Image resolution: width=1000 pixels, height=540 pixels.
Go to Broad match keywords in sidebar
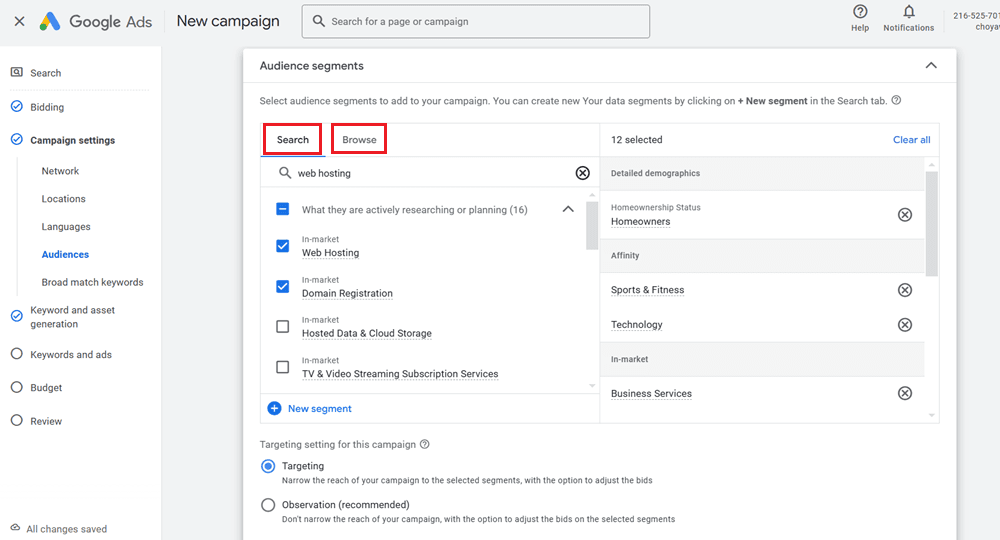click(x=92, y=282)
